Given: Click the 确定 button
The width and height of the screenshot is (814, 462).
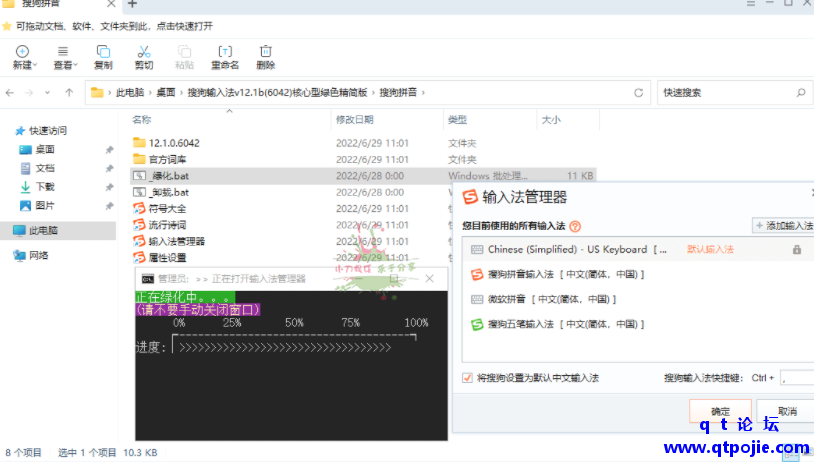Looking at the screenshot, I should (x=720, y=411).
